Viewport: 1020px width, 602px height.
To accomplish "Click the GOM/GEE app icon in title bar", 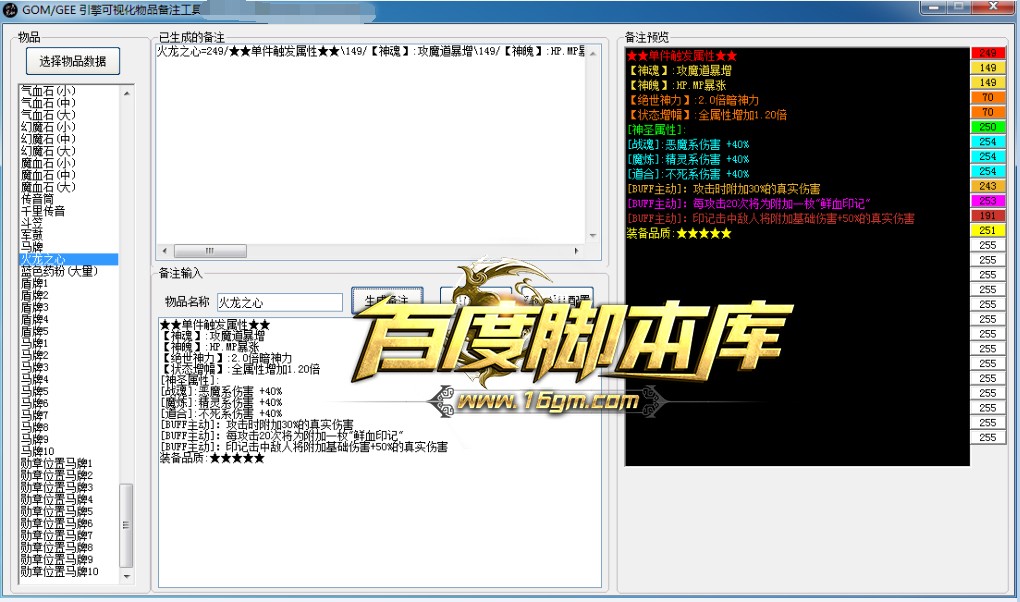I will pos(10,10).
